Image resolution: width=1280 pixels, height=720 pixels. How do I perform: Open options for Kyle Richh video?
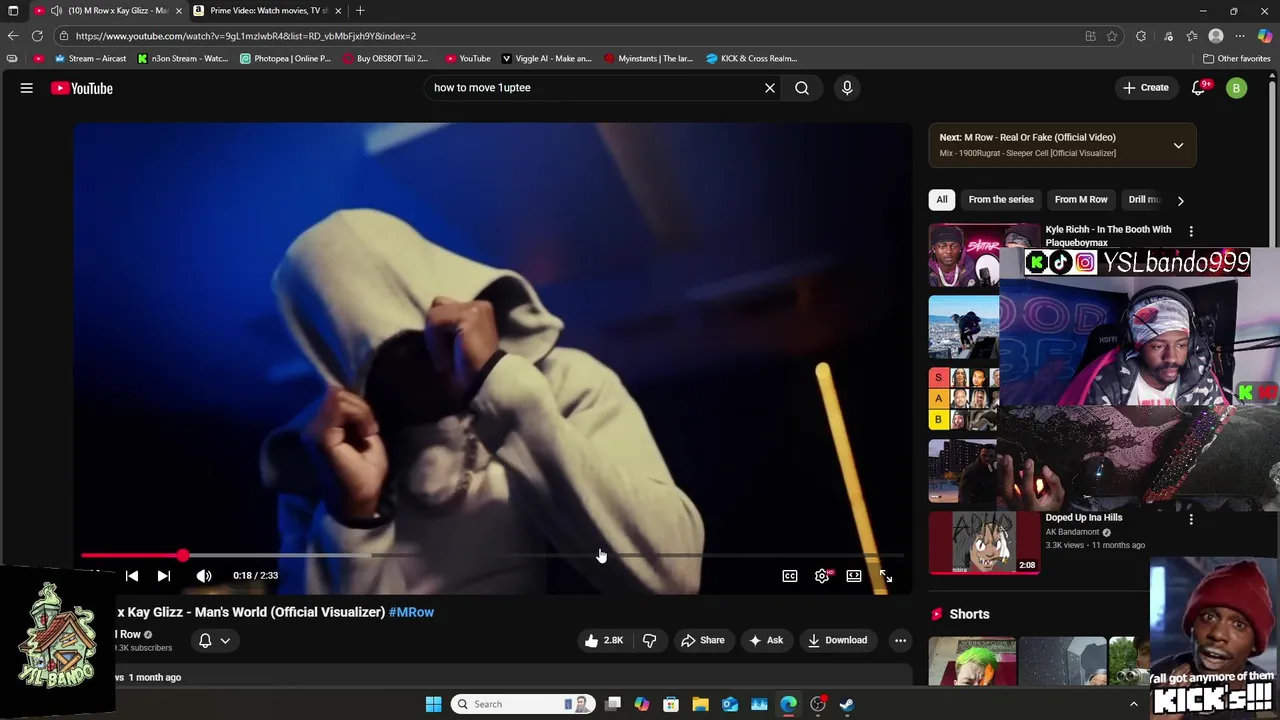point(1191,231)
